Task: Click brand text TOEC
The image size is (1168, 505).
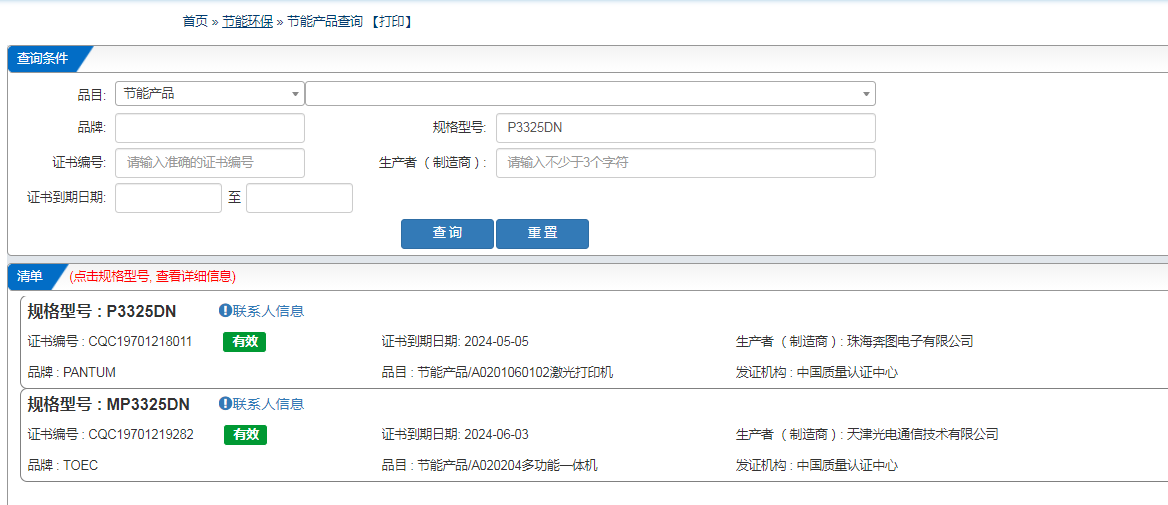Action: pos(81,466)
